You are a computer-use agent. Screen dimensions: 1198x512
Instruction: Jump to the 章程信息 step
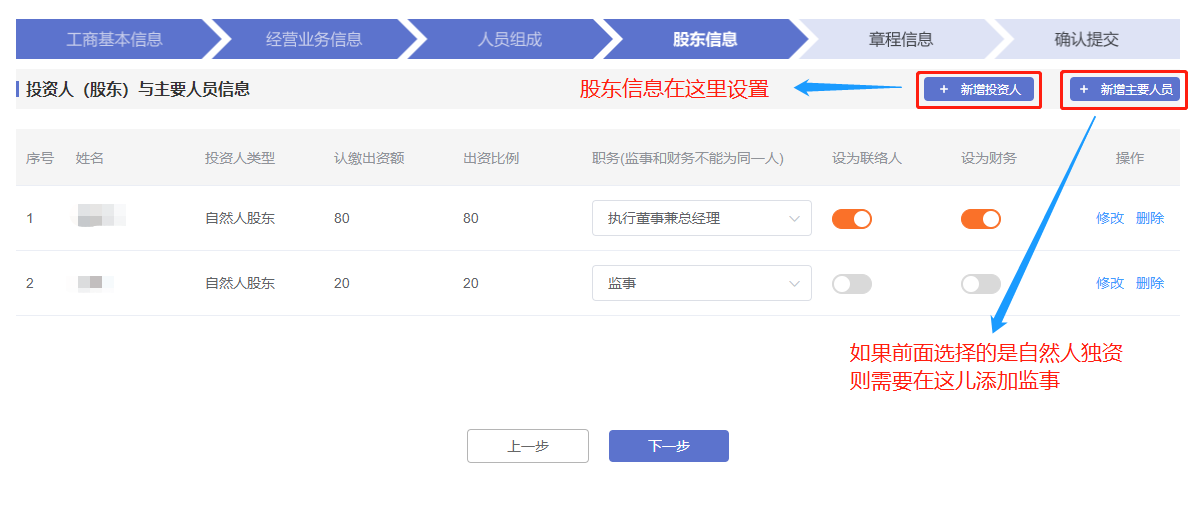coord(900,40)
